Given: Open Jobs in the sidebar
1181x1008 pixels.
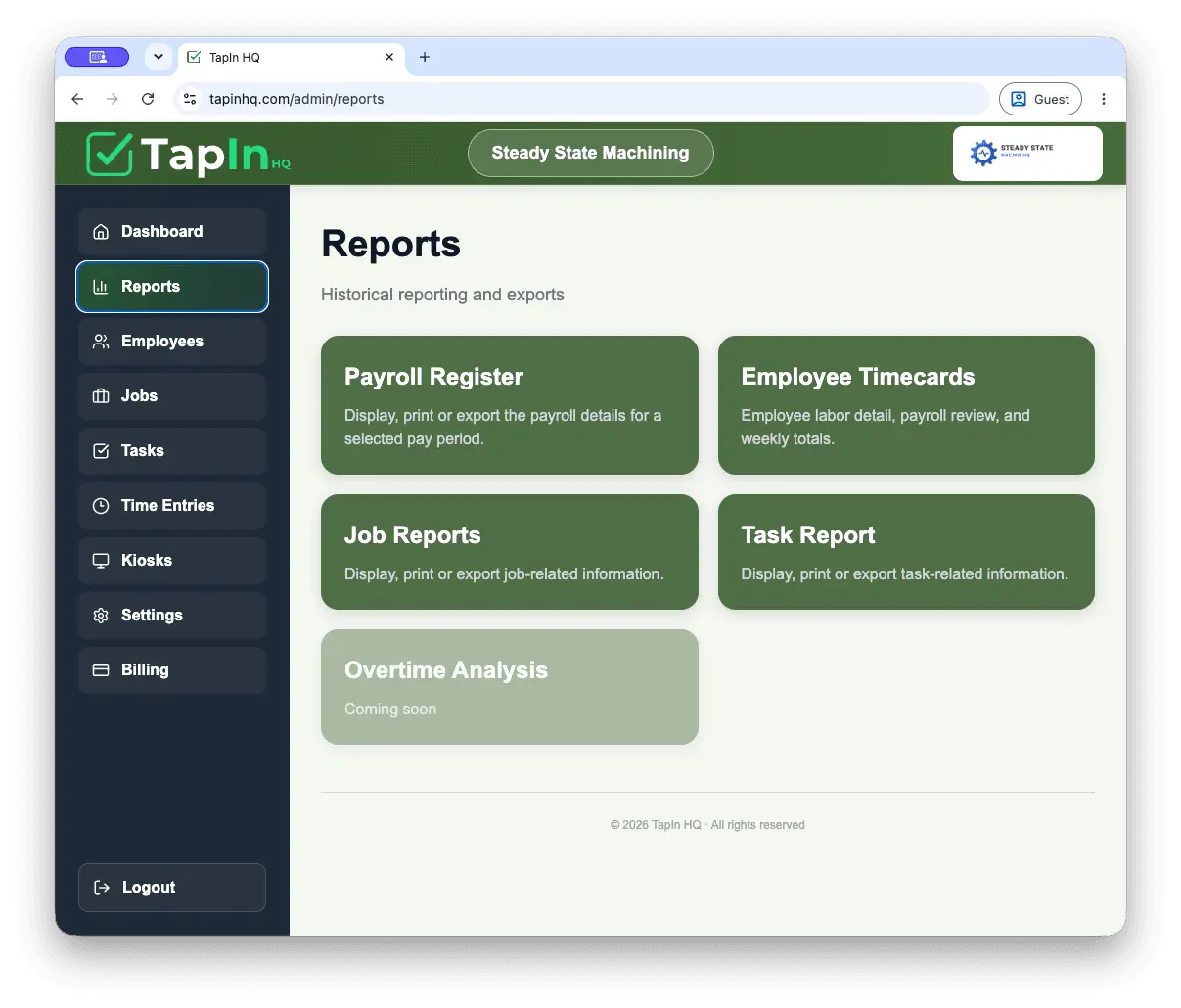Looking at the screenshot, I should [x=172, y=396].
